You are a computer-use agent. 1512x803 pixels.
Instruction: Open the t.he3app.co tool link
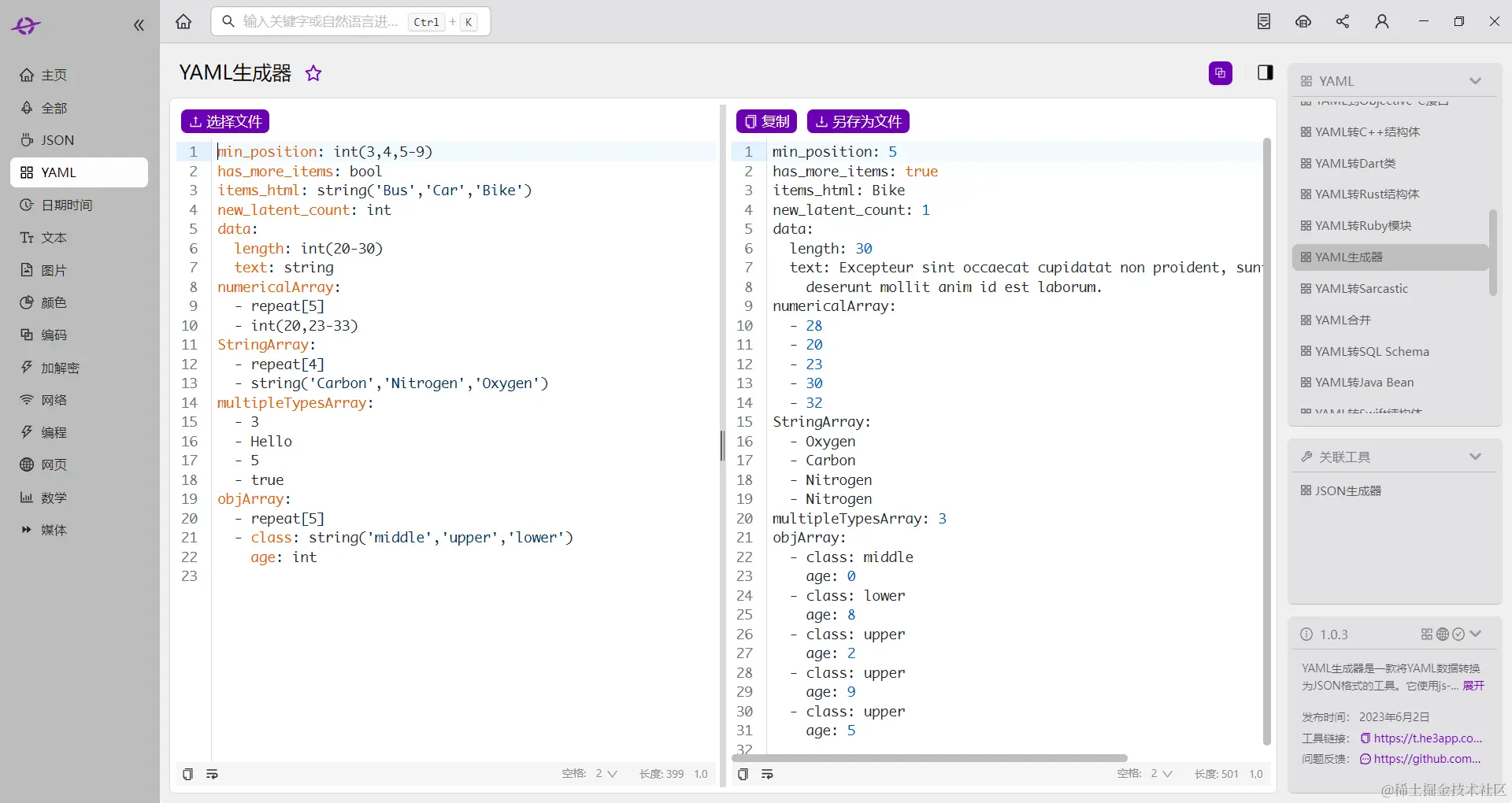point(1428,738)
